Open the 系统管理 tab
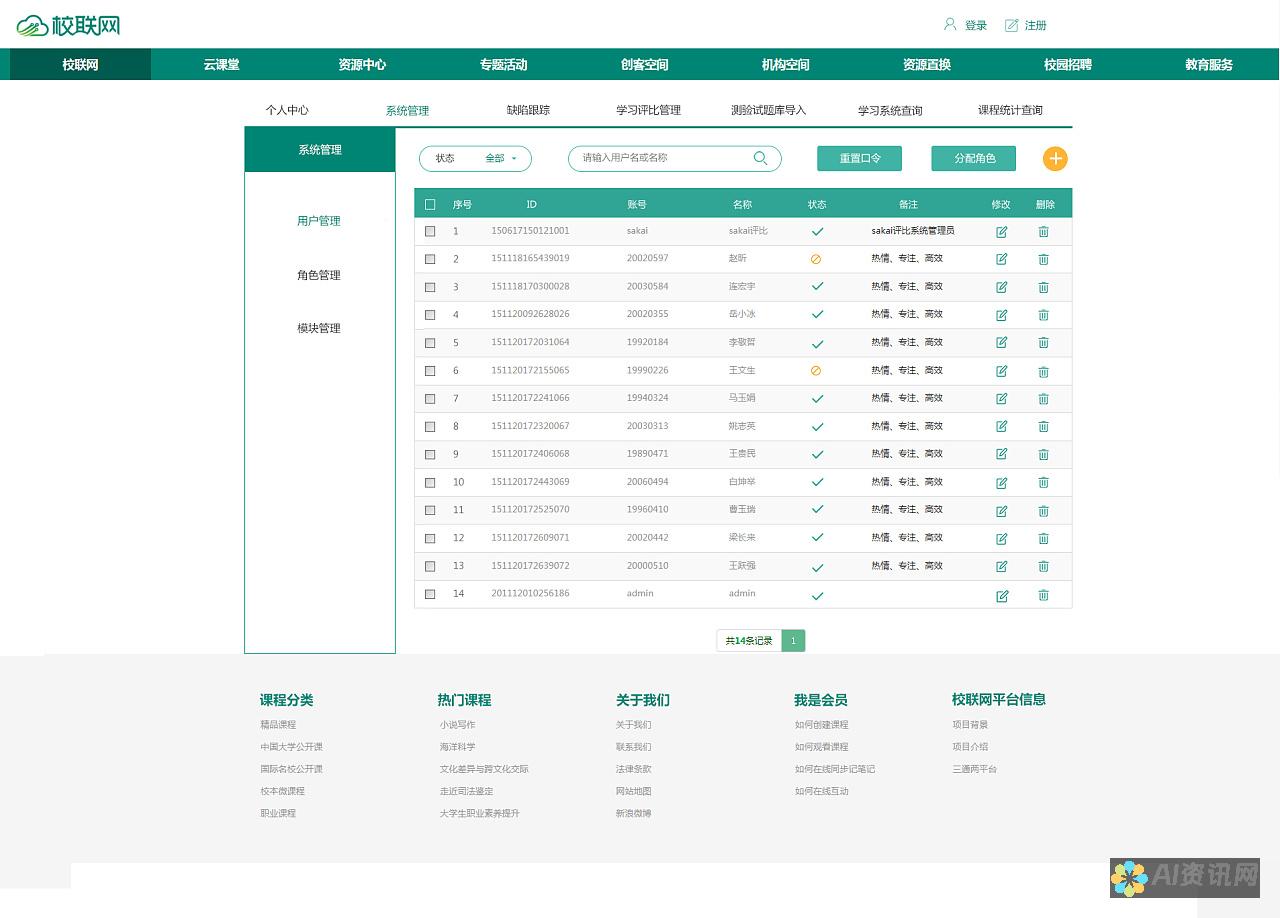This screenshot has width=1280, height=918. 407,111
